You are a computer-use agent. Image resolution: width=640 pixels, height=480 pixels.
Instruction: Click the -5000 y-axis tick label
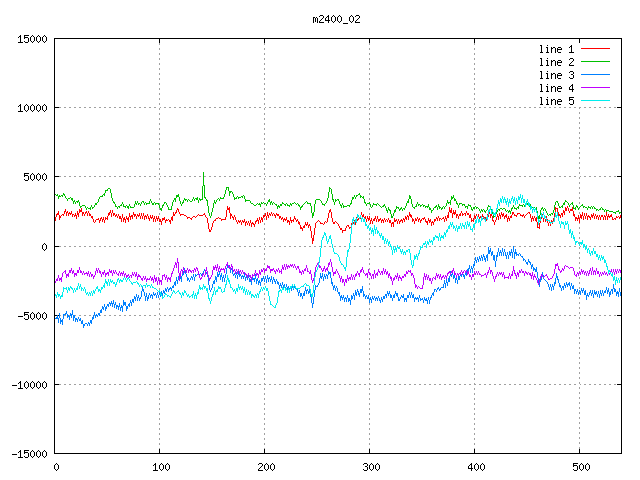[x=32, y=315]
